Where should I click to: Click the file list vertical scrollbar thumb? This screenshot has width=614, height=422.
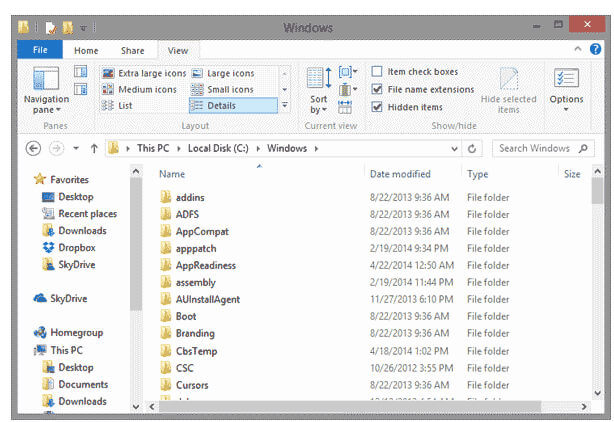coord(597,190)
